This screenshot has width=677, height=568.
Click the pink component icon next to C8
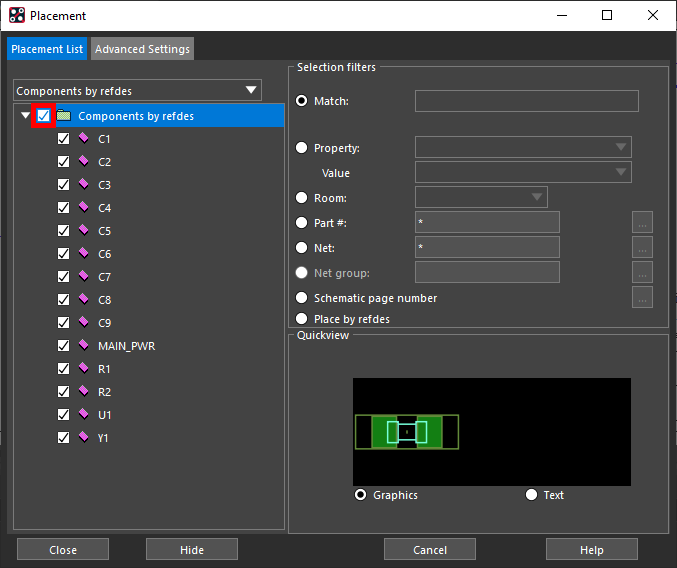83,300
